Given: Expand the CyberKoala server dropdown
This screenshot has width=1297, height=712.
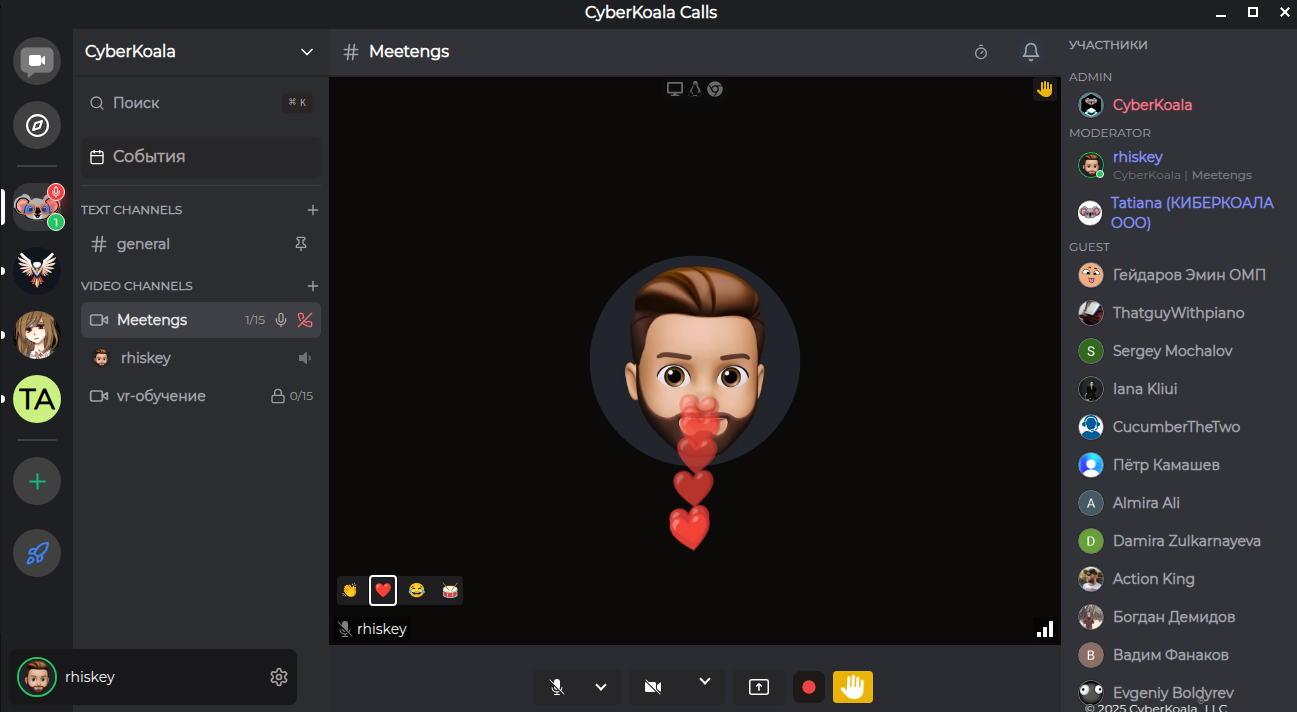Looking at the screenshot, I should (x=307, y=51).
